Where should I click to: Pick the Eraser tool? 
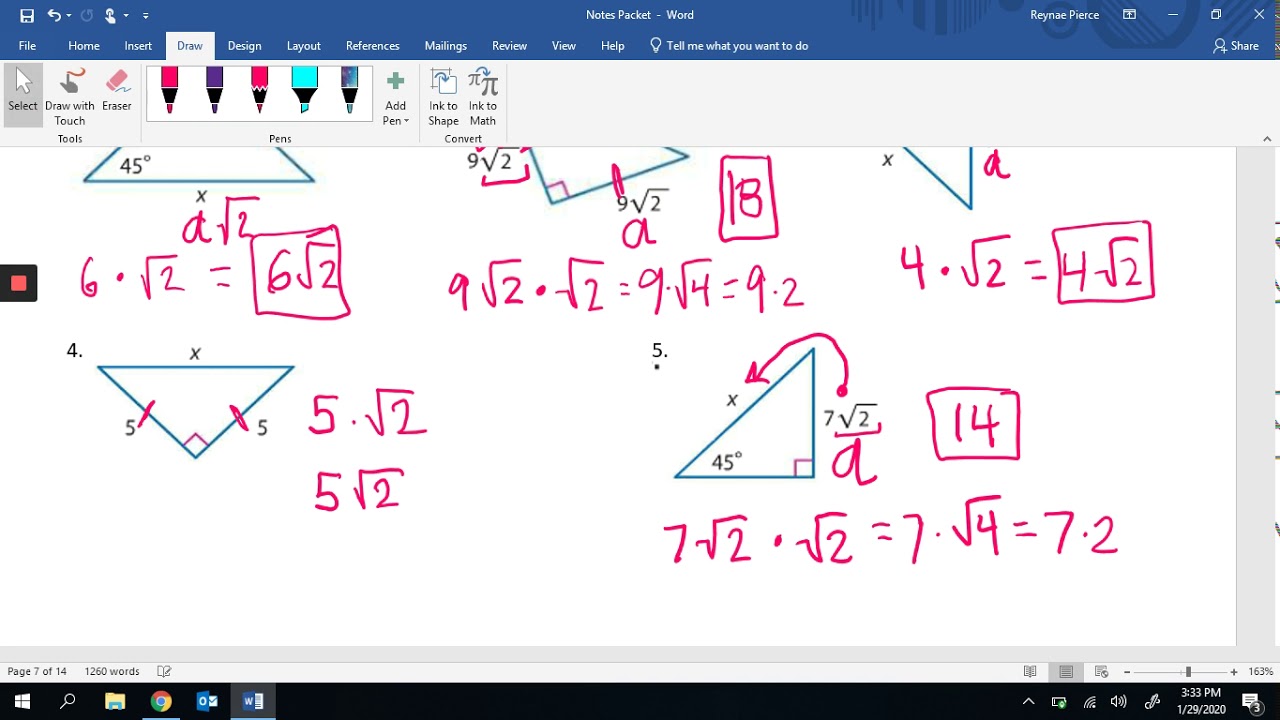coord(117,90)
